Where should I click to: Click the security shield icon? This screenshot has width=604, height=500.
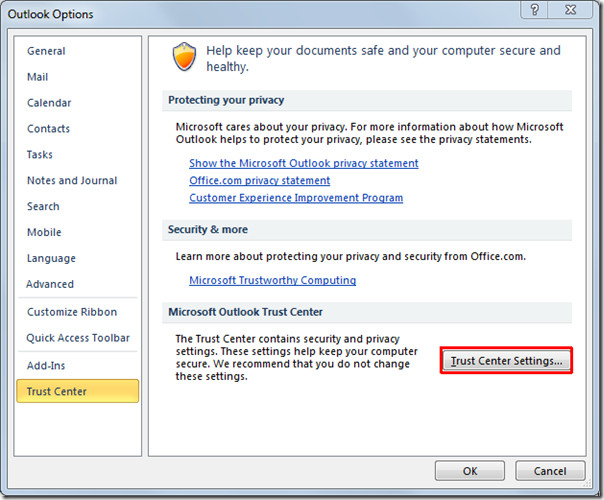click(x=184, y=57)
